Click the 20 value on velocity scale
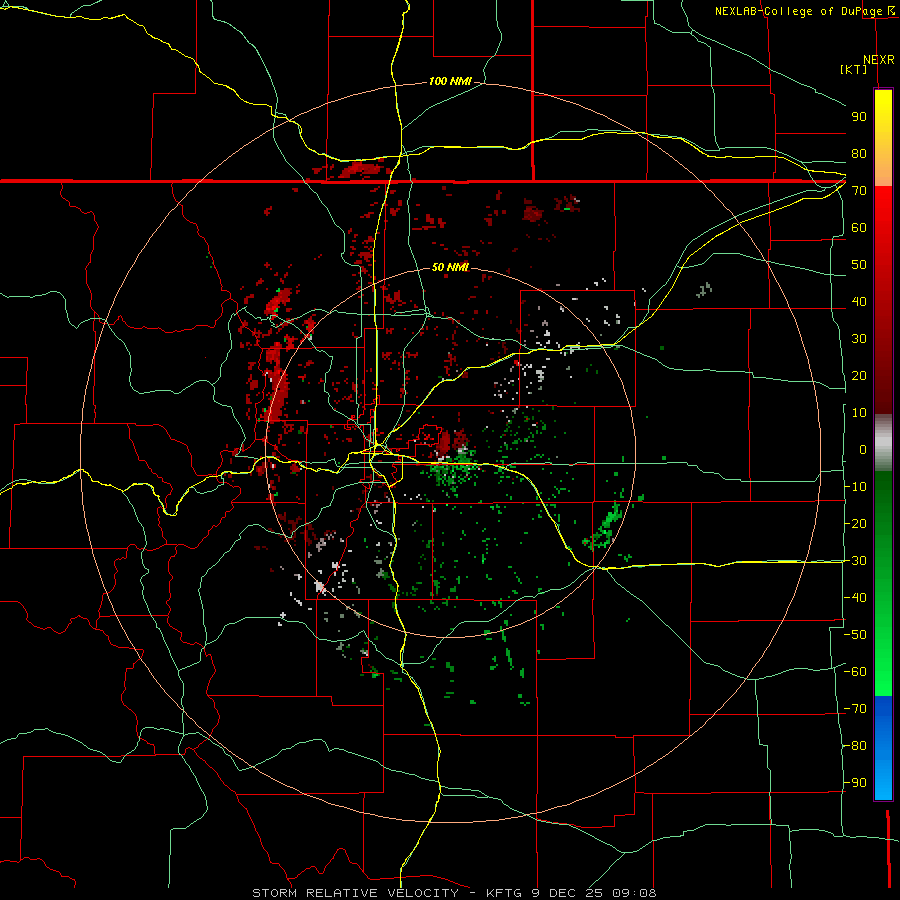This screenshot has height=900, width=900. point(859,376)
